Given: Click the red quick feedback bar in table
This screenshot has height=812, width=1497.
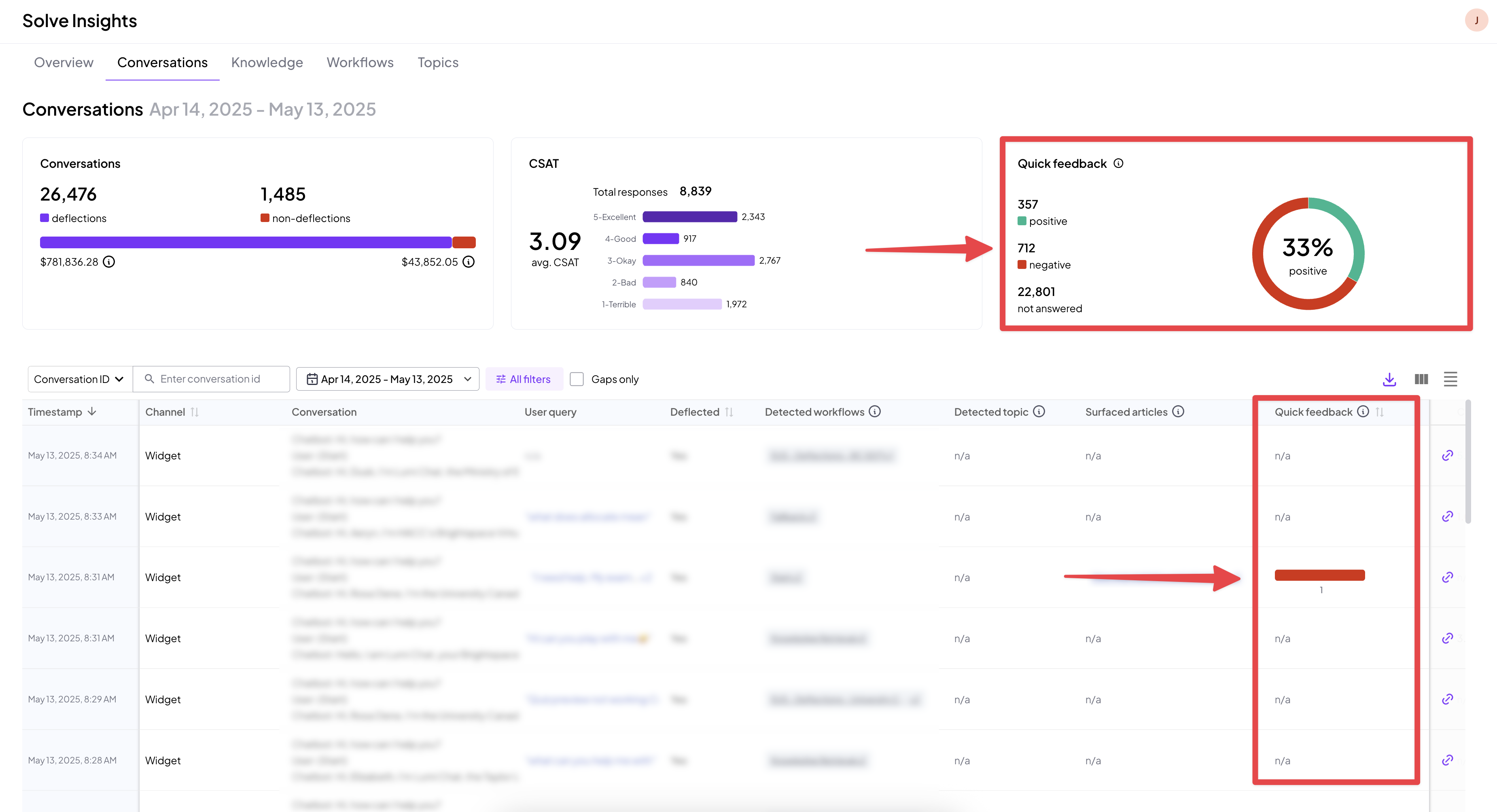Looking at the screenshot, I should pos(1319,575).
